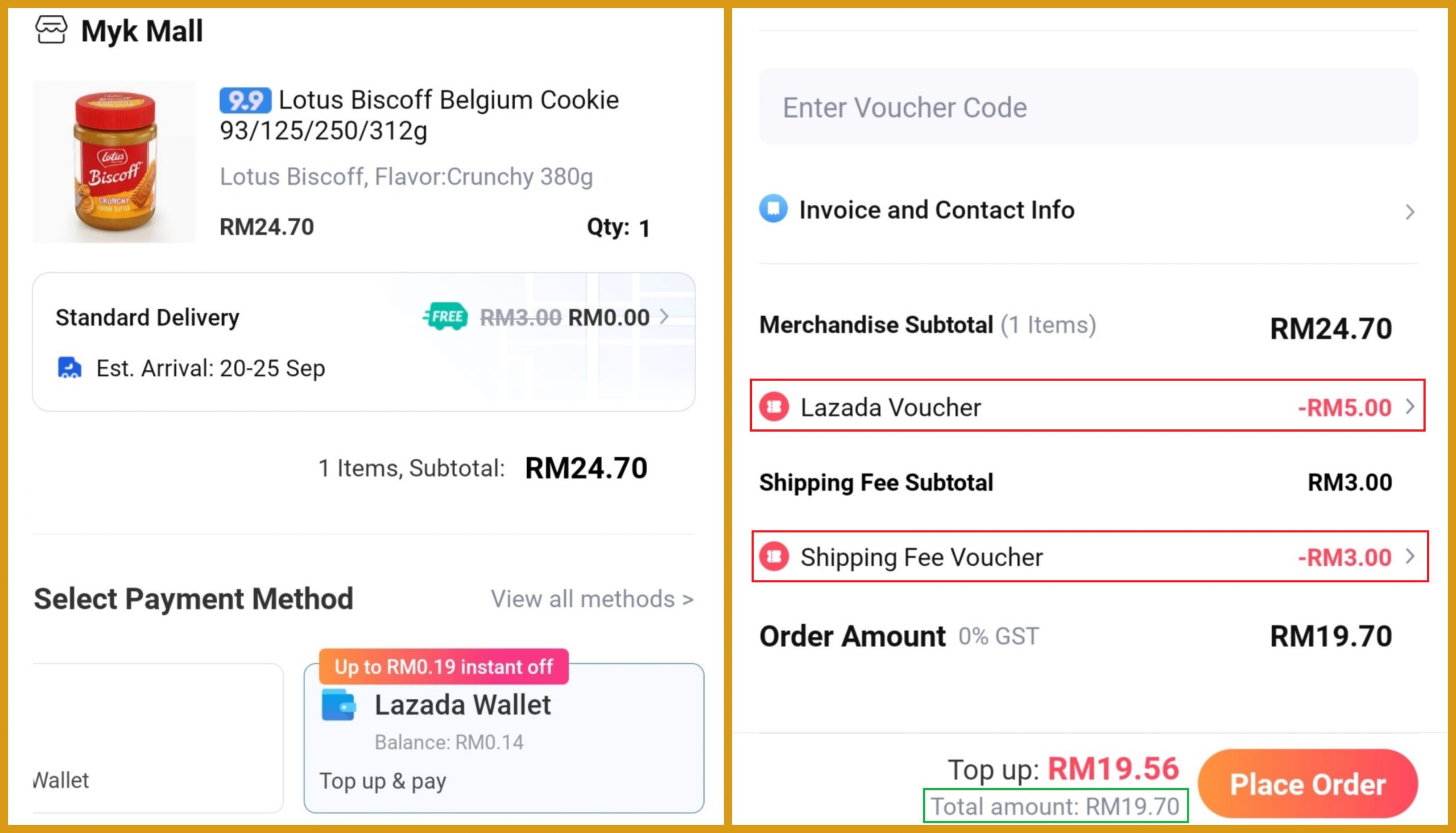Expand Invoice and Contact Info chevron
The width and height of the screenshot is (1456, 833).
(x=1410, y=212)
